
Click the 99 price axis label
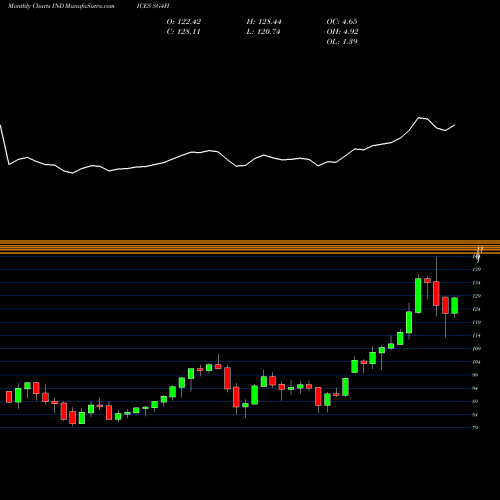[x=476, y=375]
